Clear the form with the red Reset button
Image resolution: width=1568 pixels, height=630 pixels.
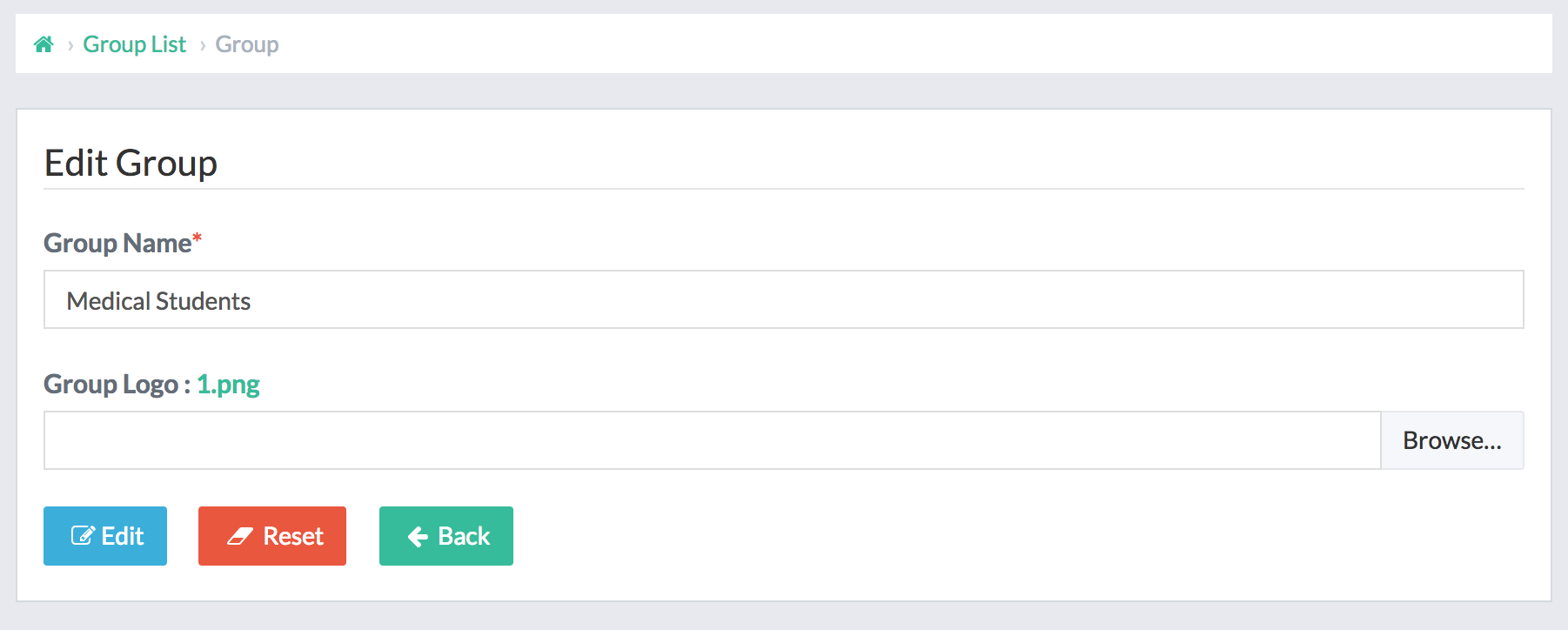(x=272, y=536)
